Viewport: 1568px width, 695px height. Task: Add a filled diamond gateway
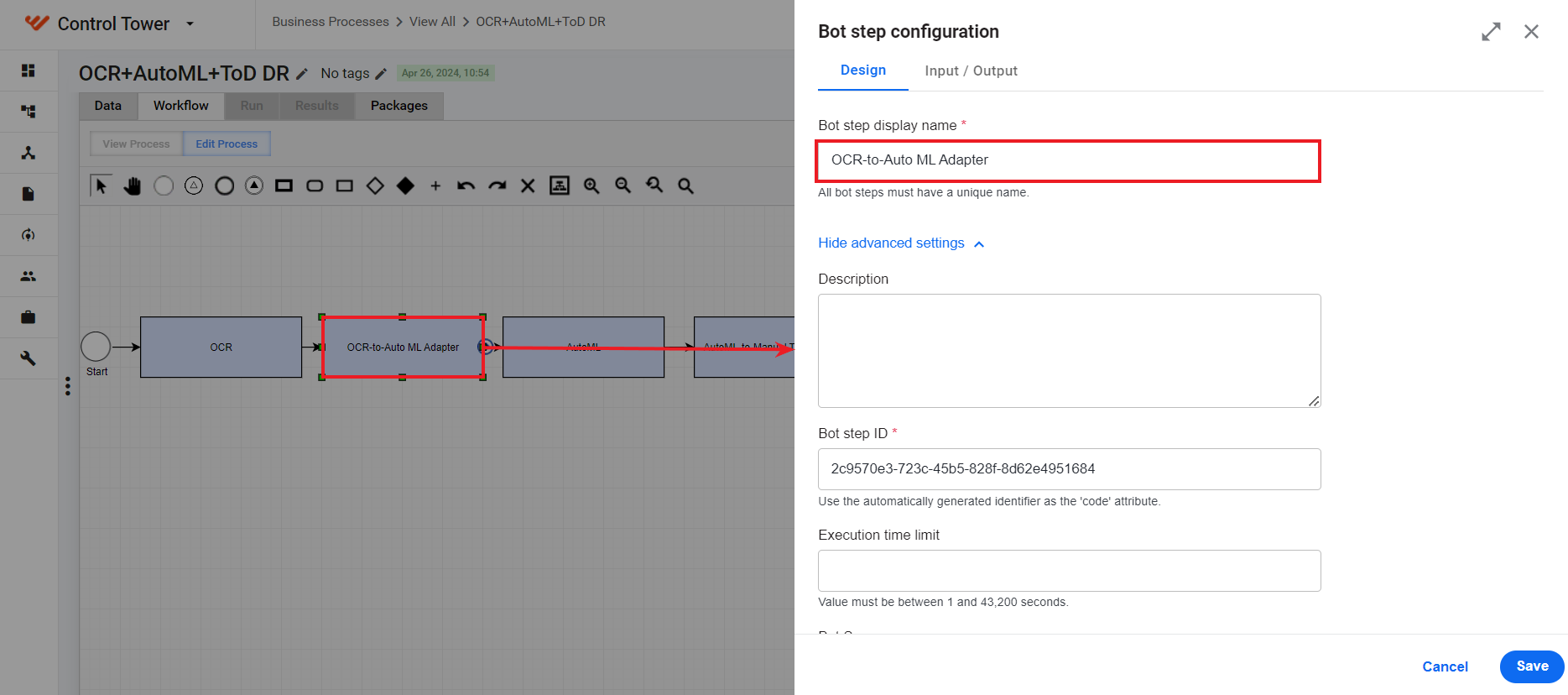[405, 186]
